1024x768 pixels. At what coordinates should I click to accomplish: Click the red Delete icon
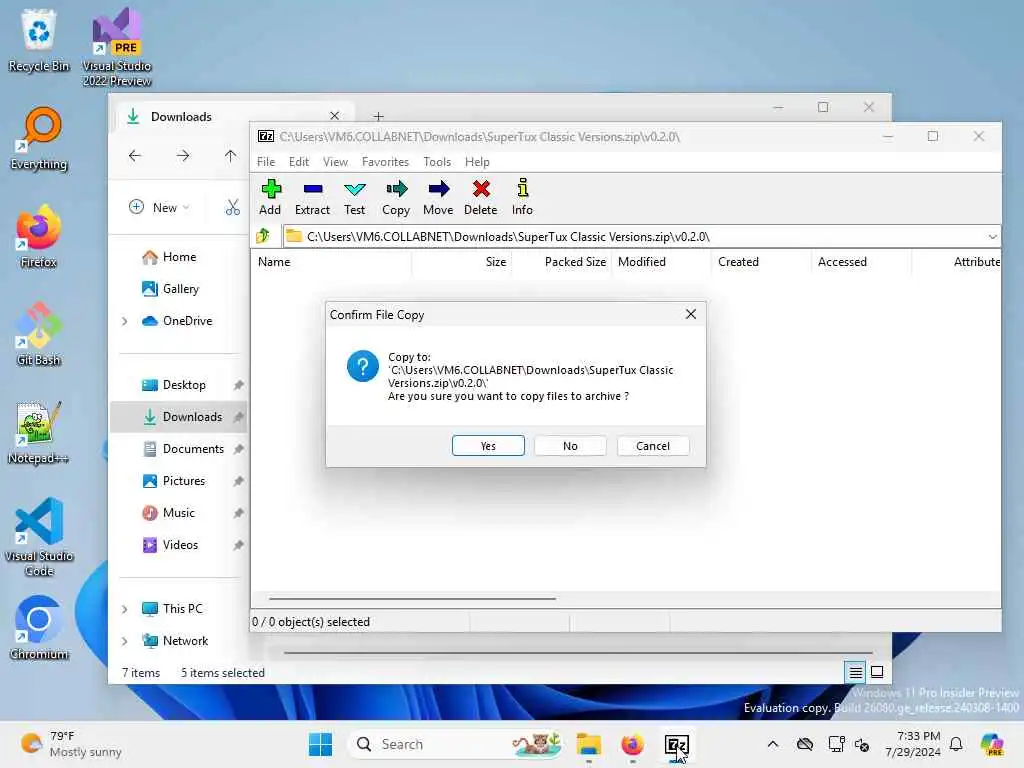tap(481, 197)
